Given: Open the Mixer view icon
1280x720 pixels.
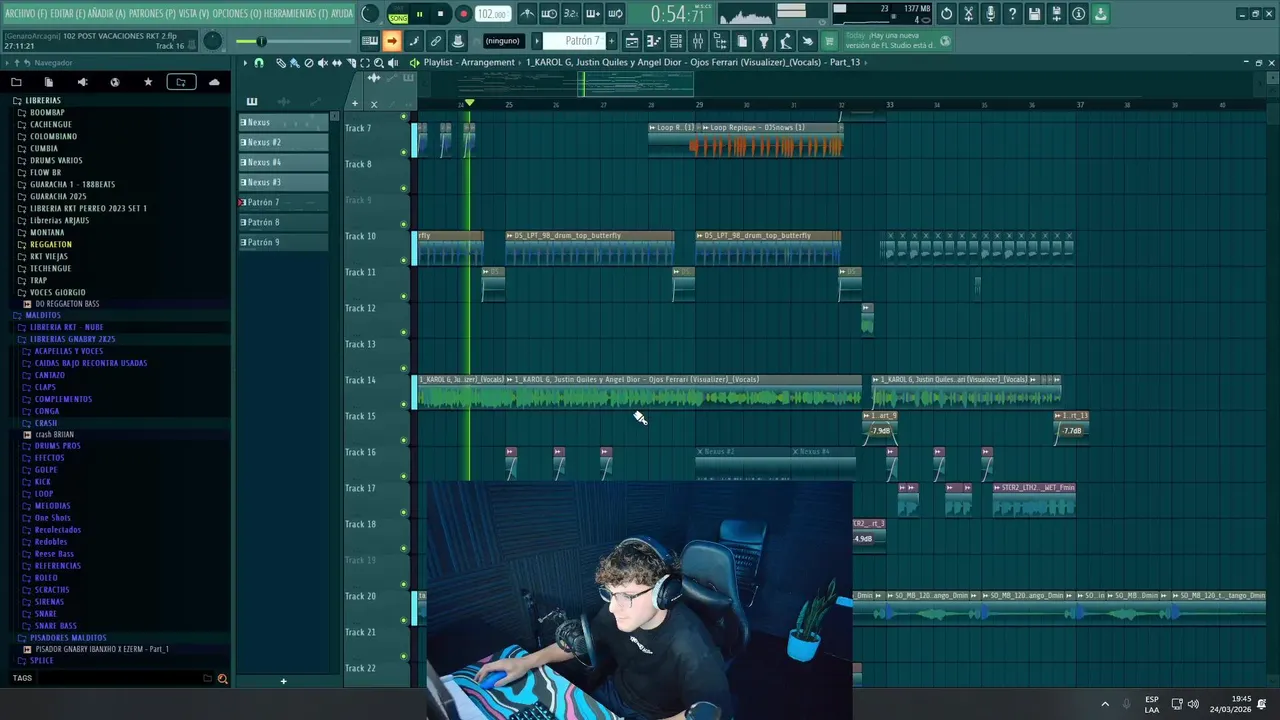Looking at the screenshot, I should (x=698, y=41).
